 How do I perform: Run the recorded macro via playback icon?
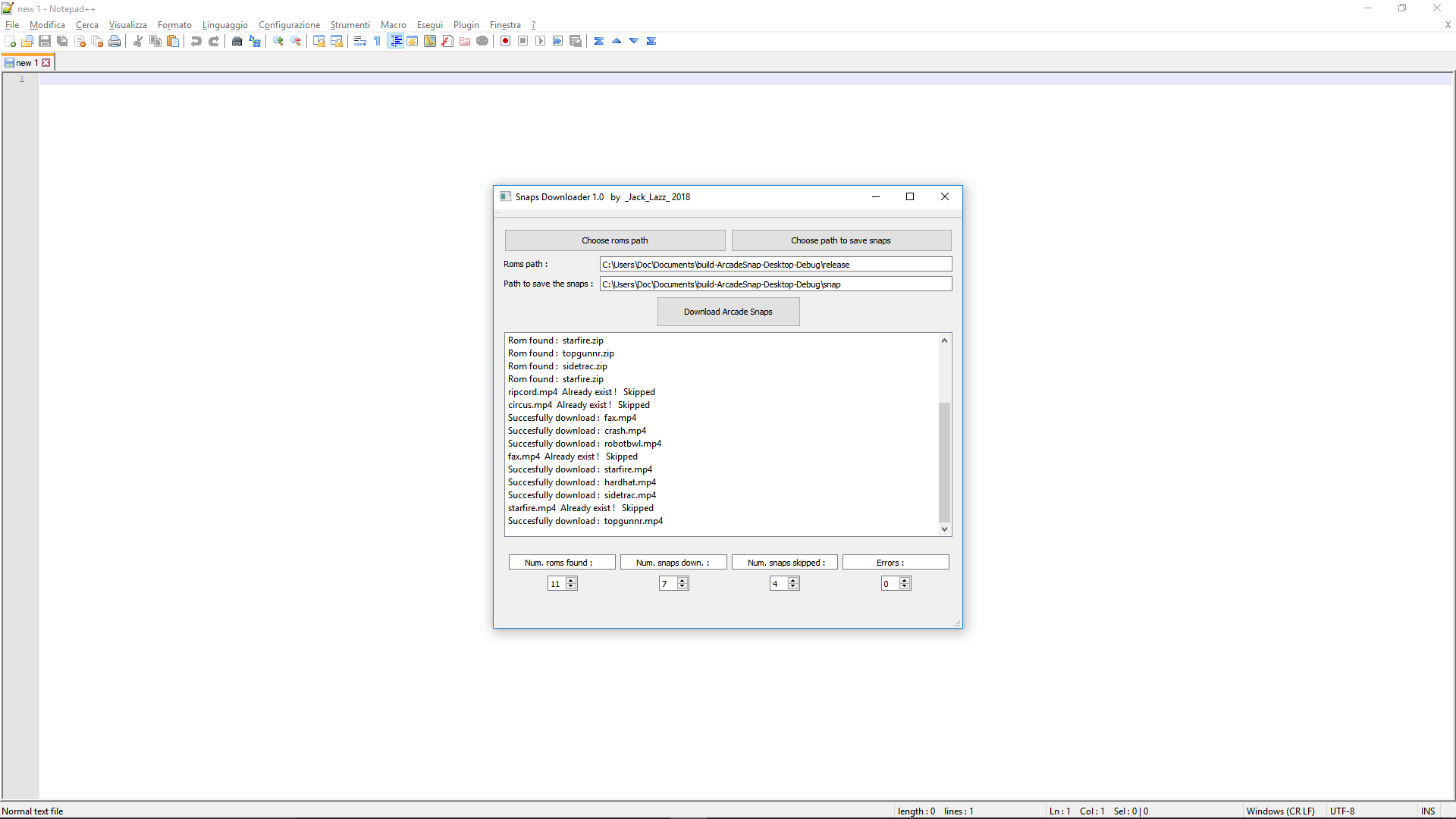(x=541, y=41)
